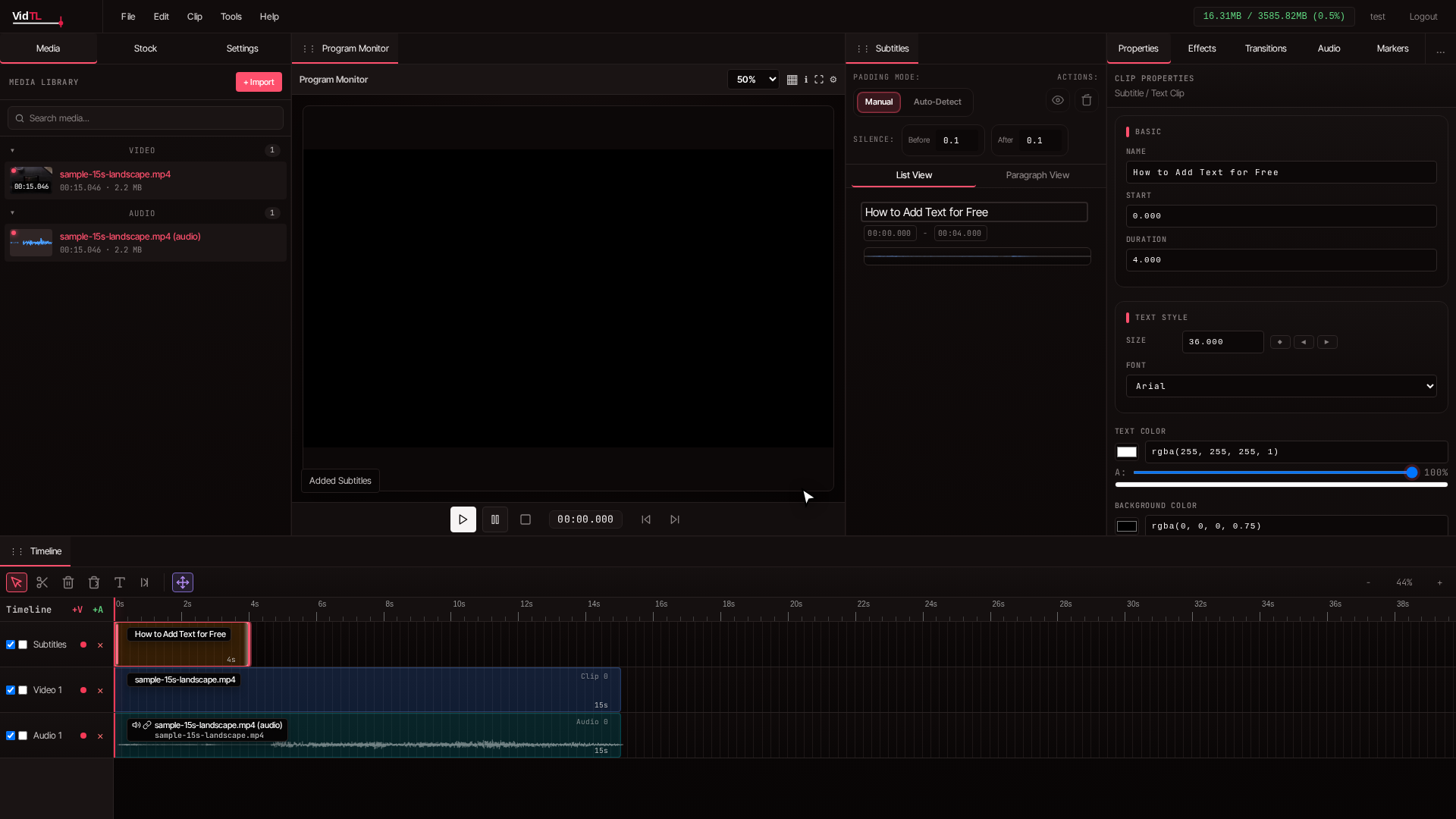
Task: Select sample-15s-landscape.mp4 video thumbnail in library
Action: pyautogui.click(x=31, y=180)
